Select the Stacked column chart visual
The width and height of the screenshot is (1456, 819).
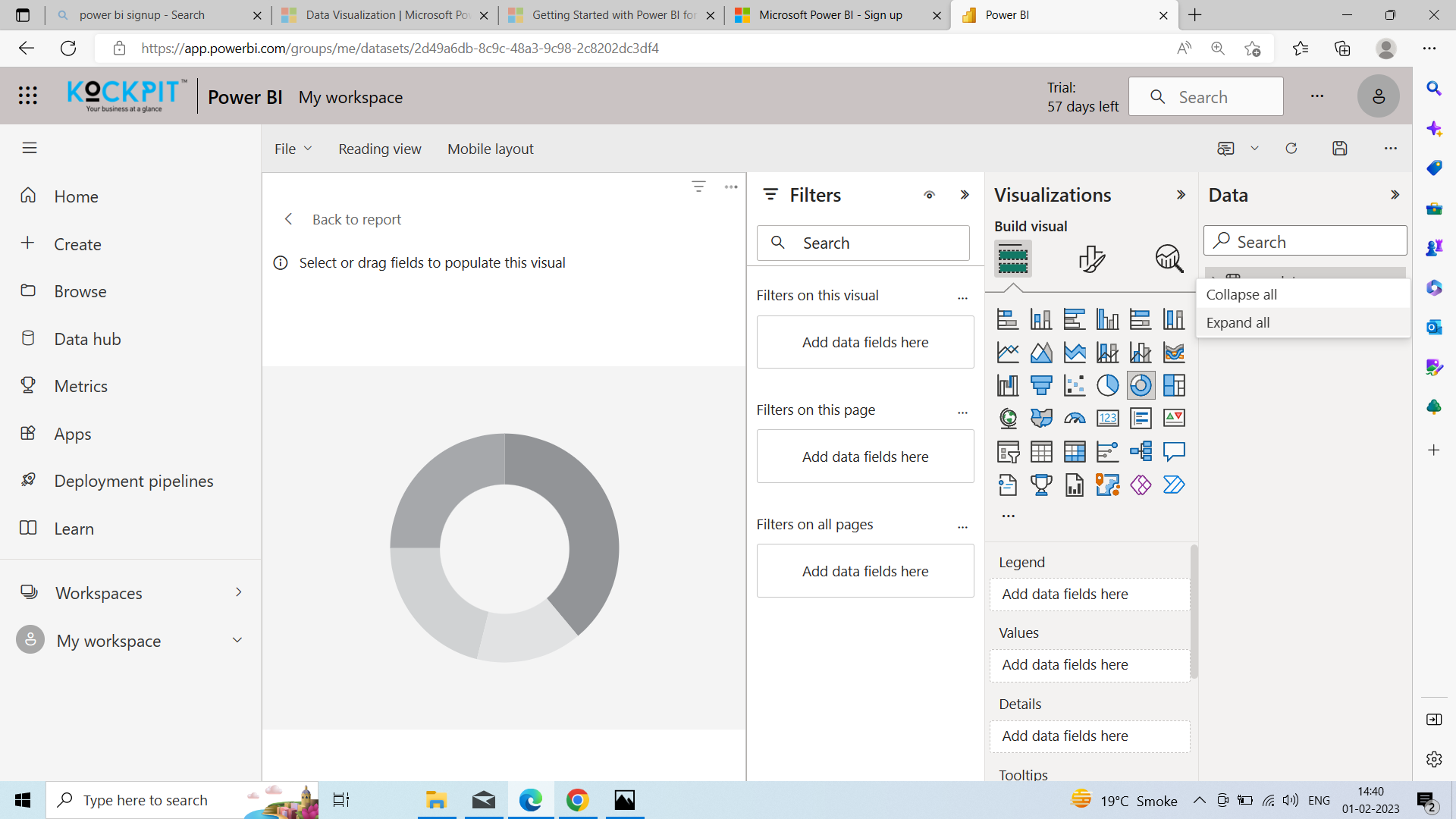point(1041,319)
